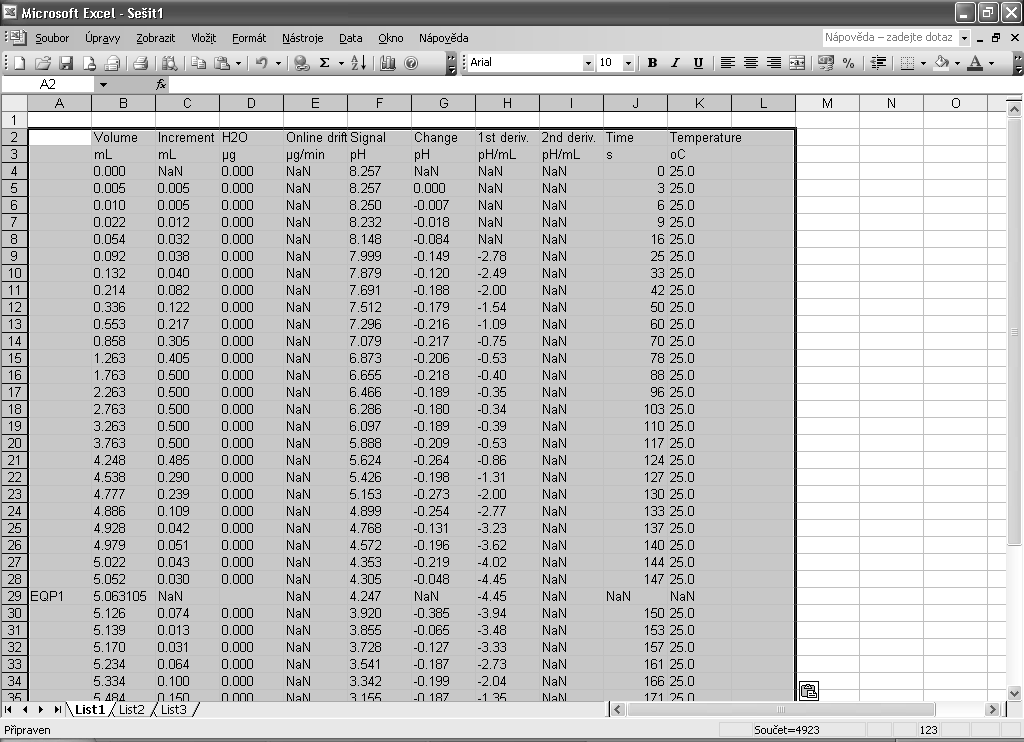Click the vertical scrollbar down arrow

coord(1014,694)
